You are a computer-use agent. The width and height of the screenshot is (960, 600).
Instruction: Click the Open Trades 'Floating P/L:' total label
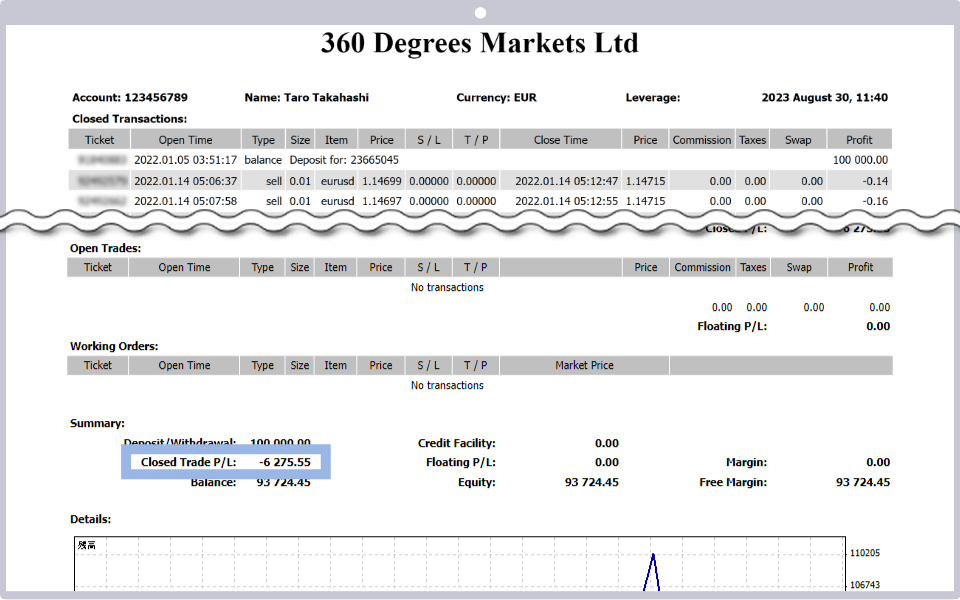732,326
